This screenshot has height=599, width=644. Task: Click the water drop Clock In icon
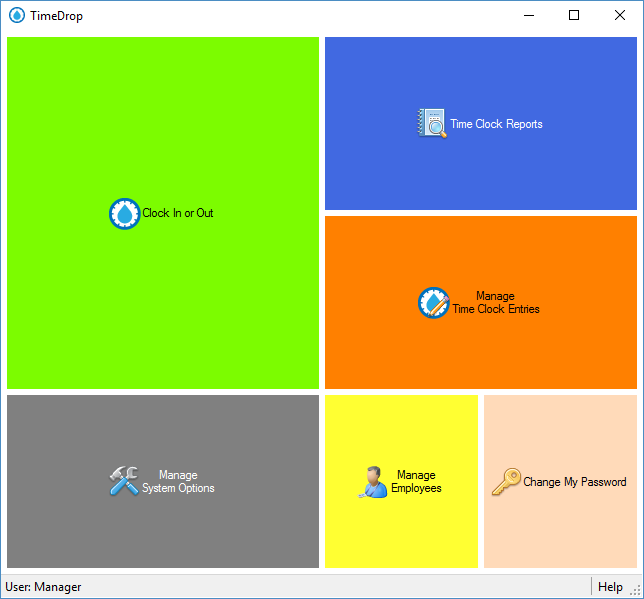[x=124, y=214]
